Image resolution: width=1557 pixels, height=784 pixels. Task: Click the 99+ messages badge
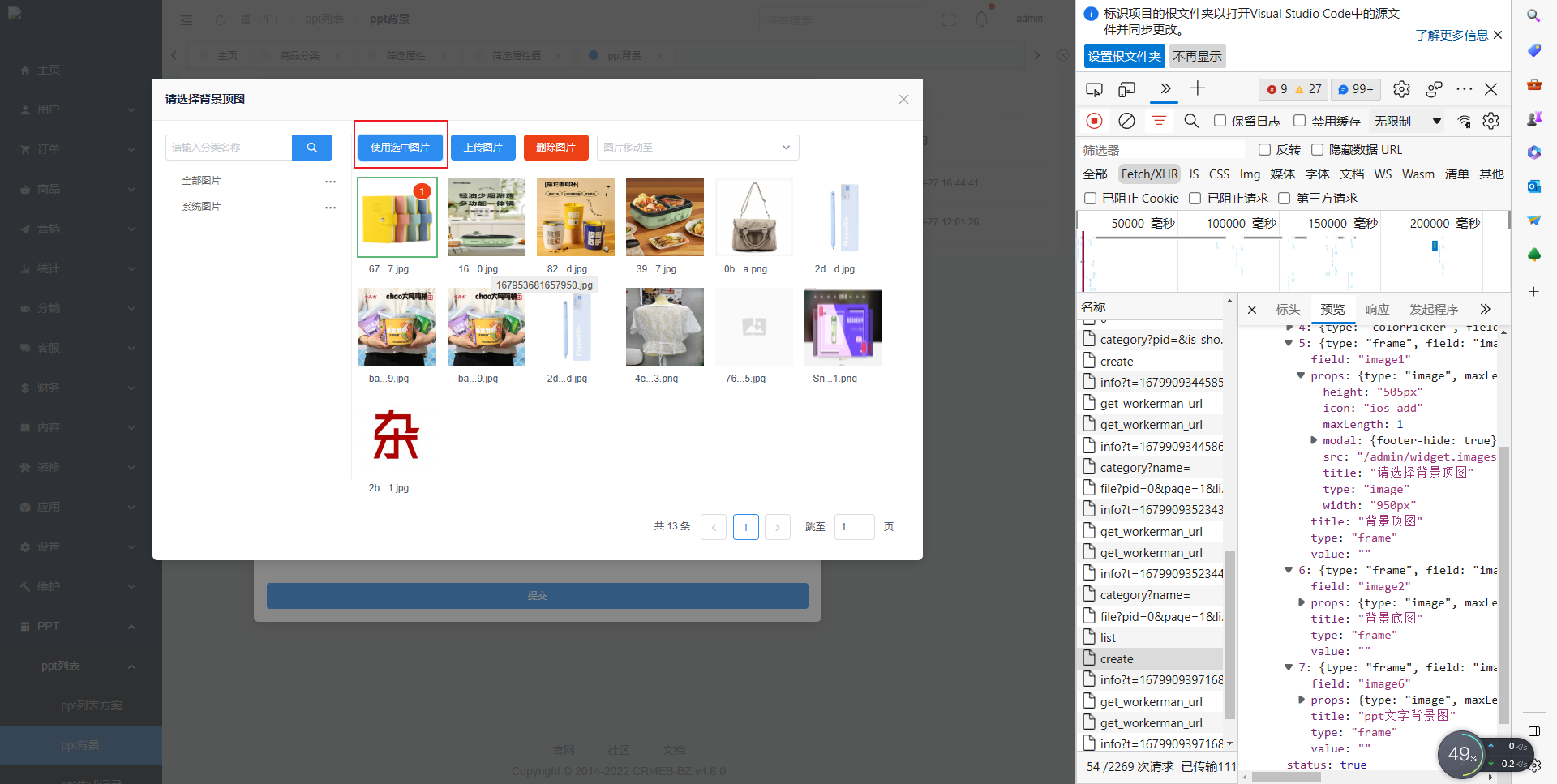click(1355, 89)
